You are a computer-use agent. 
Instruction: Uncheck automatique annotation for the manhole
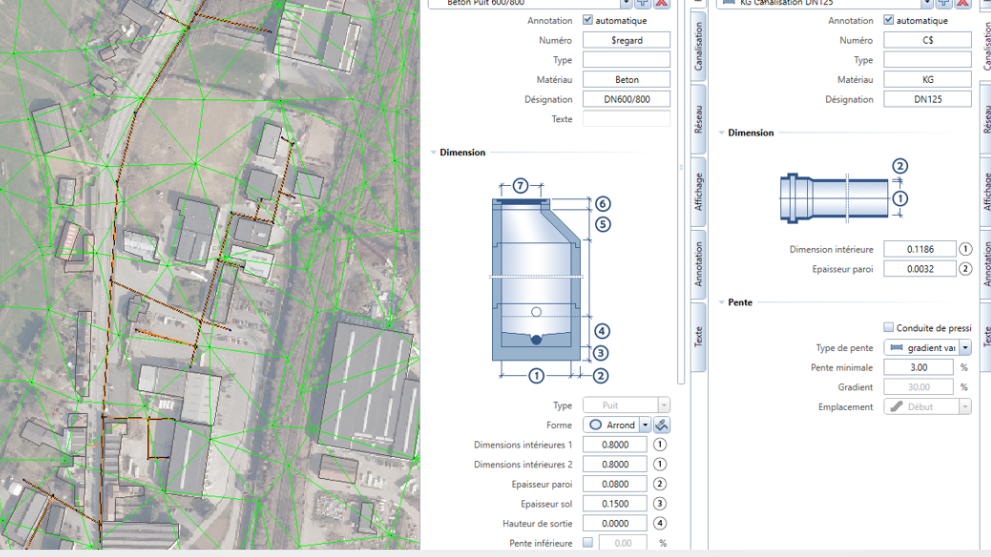[x=588, y=20]
